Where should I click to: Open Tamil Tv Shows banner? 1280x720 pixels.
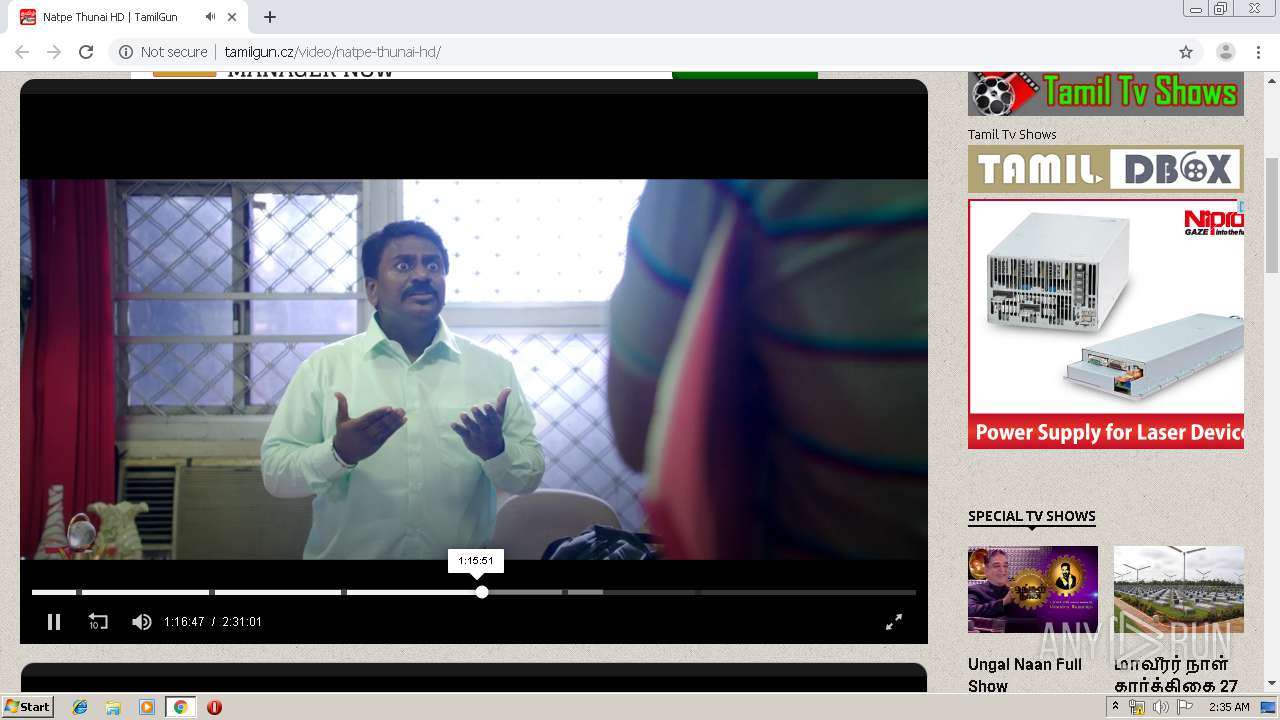coord(1106,93)
